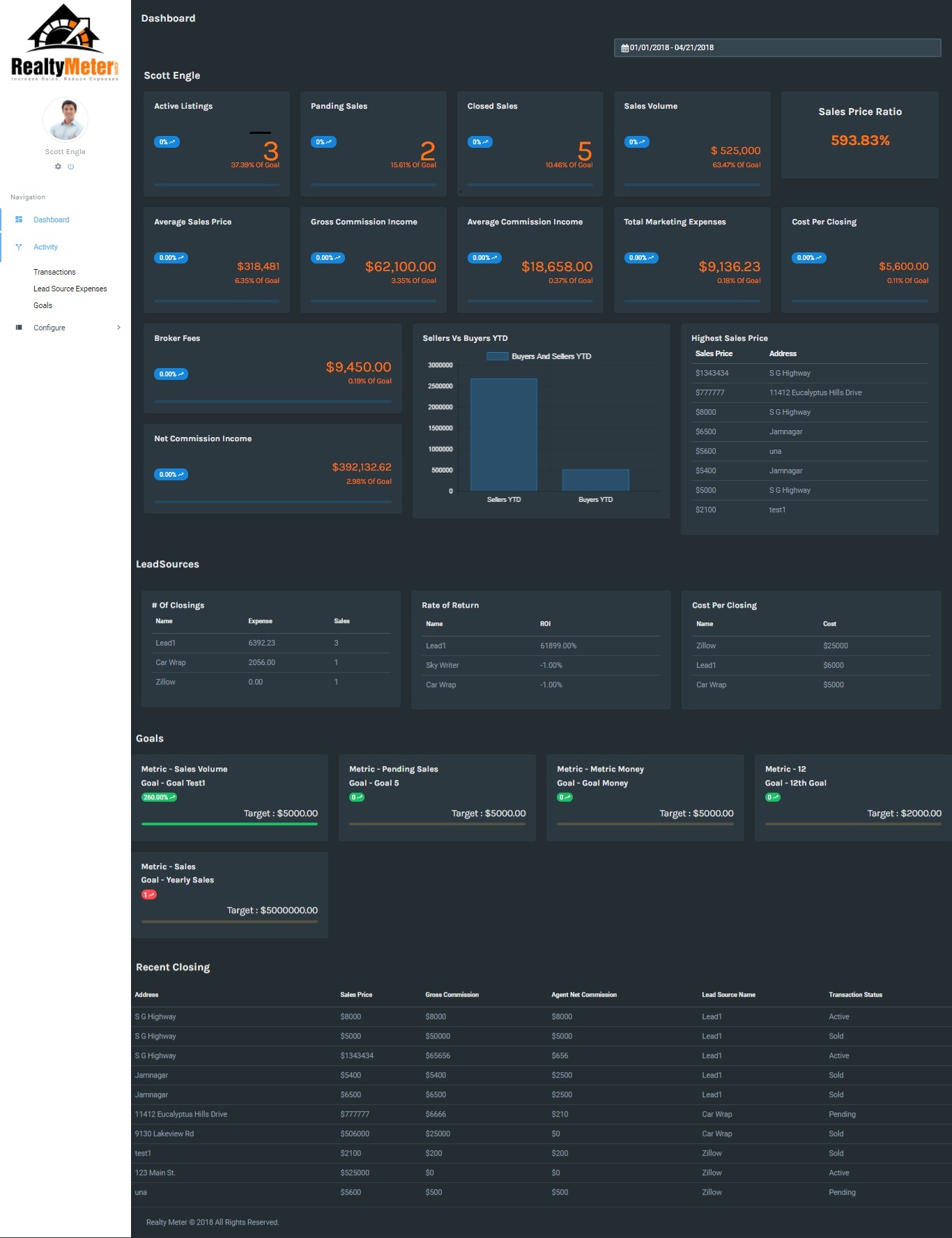Click the Sales Price header in Recent Closing
The image size is (952, 1238).
[356, 995]
